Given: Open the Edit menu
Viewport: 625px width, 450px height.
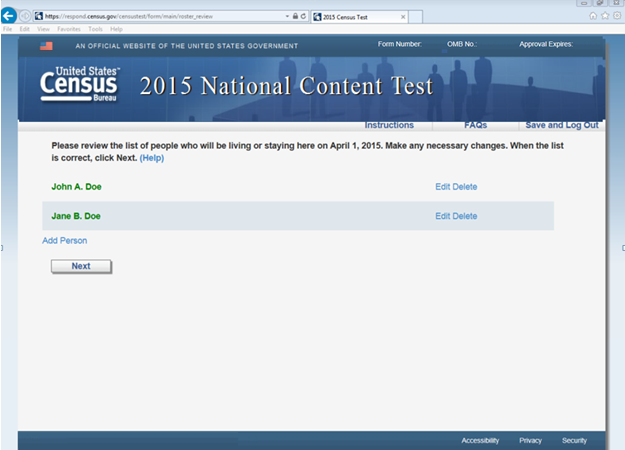Looking at the screenshot, I should (x=24, y=29).
